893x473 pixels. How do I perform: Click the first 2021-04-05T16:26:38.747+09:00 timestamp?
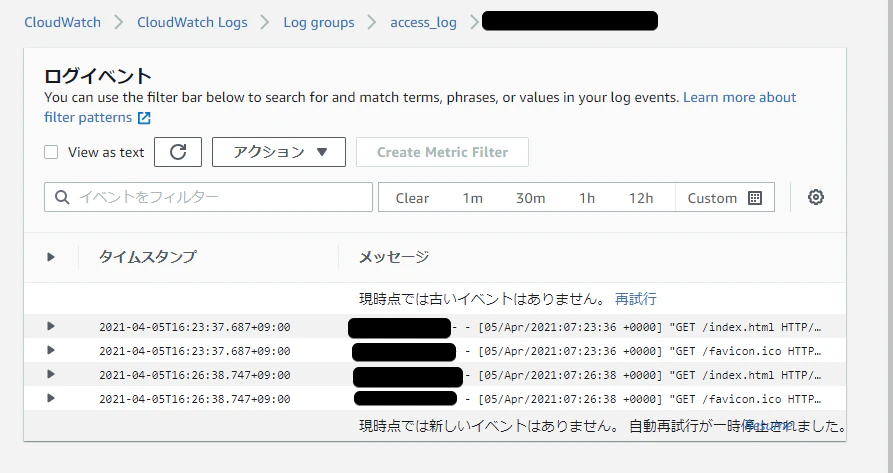point(195,375)
